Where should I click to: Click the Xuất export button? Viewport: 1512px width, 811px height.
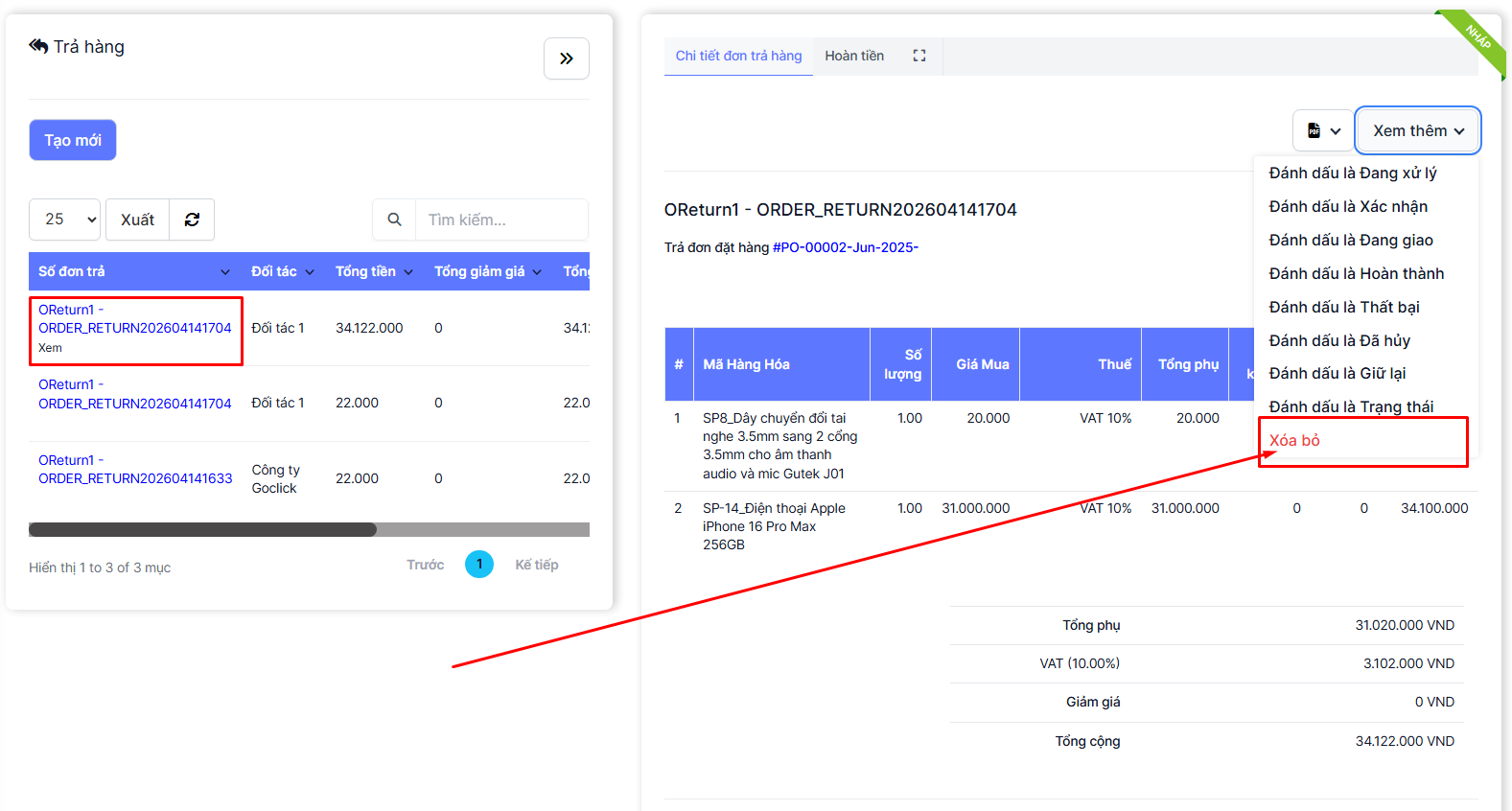pos(137,220)
